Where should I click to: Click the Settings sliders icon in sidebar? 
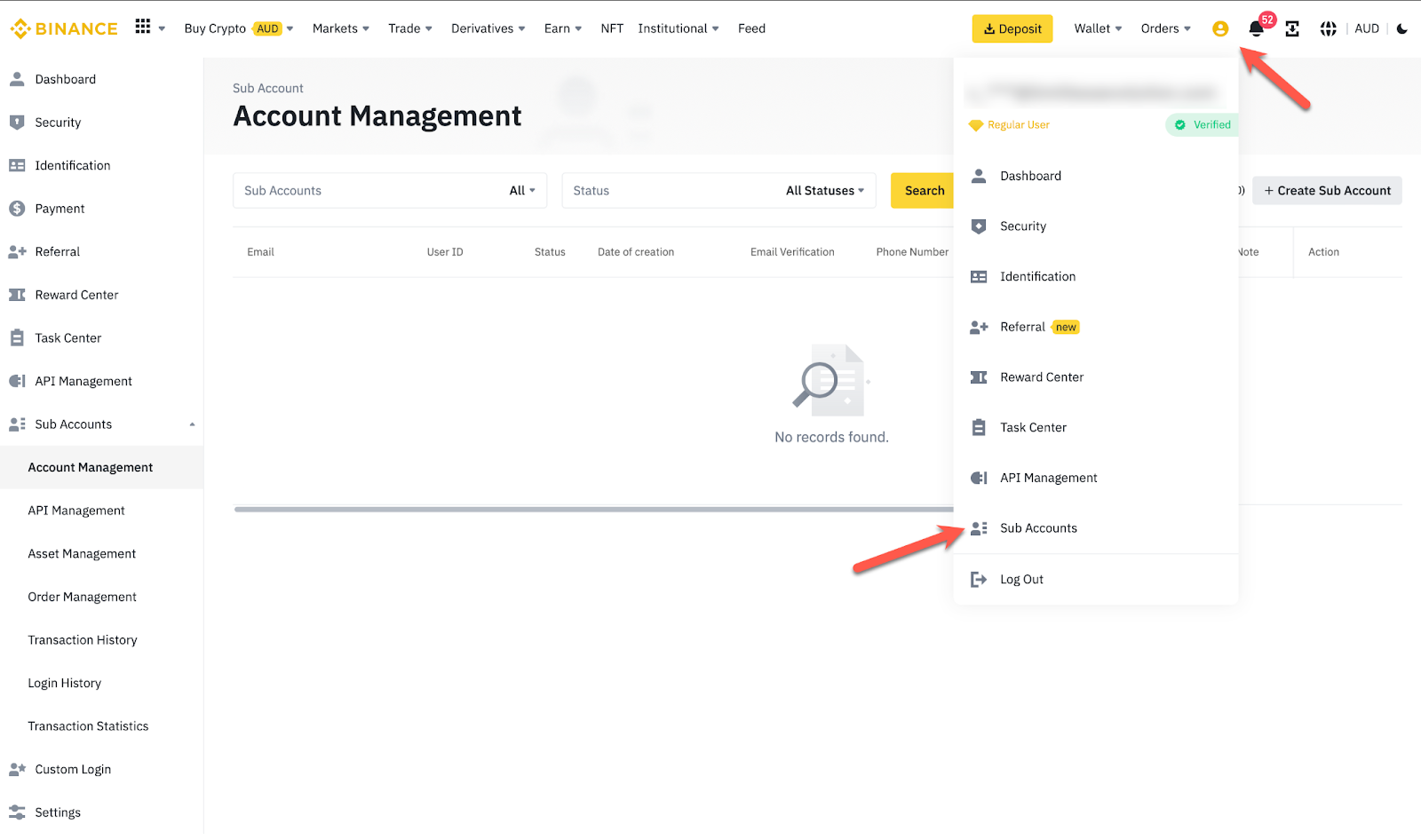click(x=17, y=812)
